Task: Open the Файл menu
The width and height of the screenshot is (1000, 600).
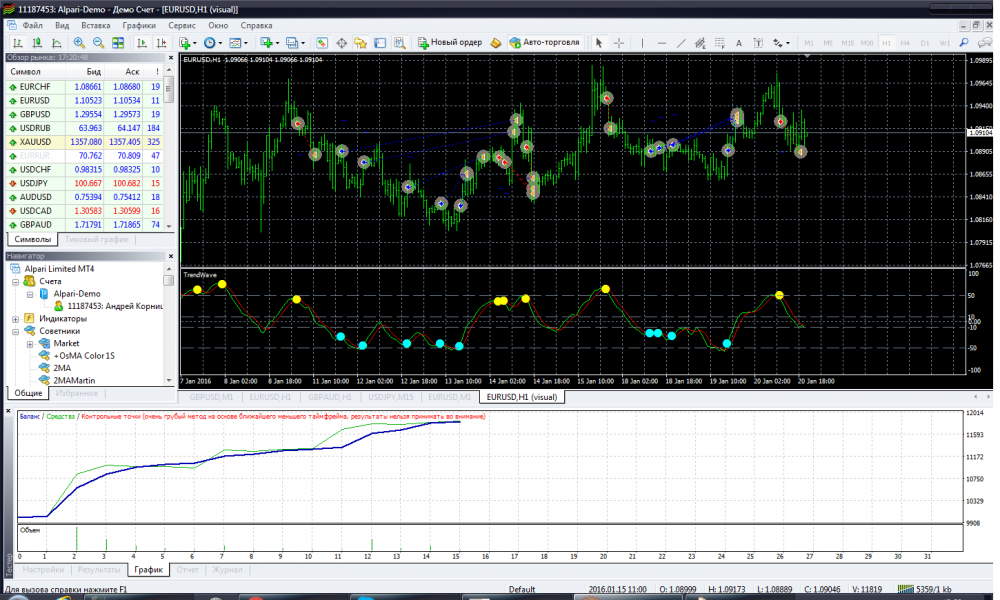Action: tap(32, 26)
